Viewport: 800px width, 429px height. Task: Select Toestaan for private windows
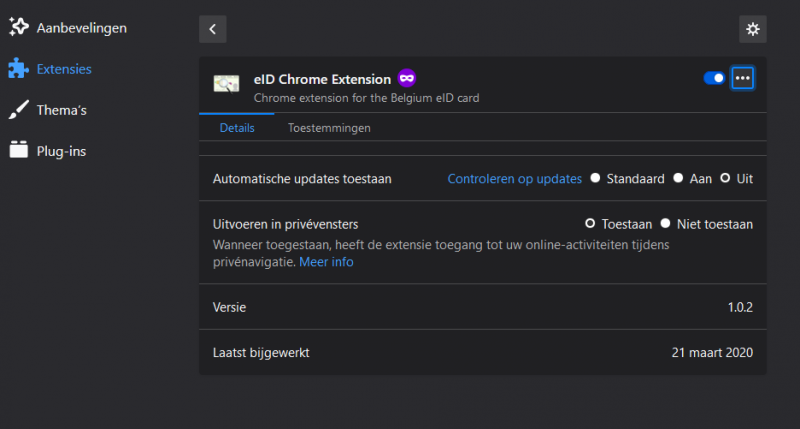click(x=590, y=224)
